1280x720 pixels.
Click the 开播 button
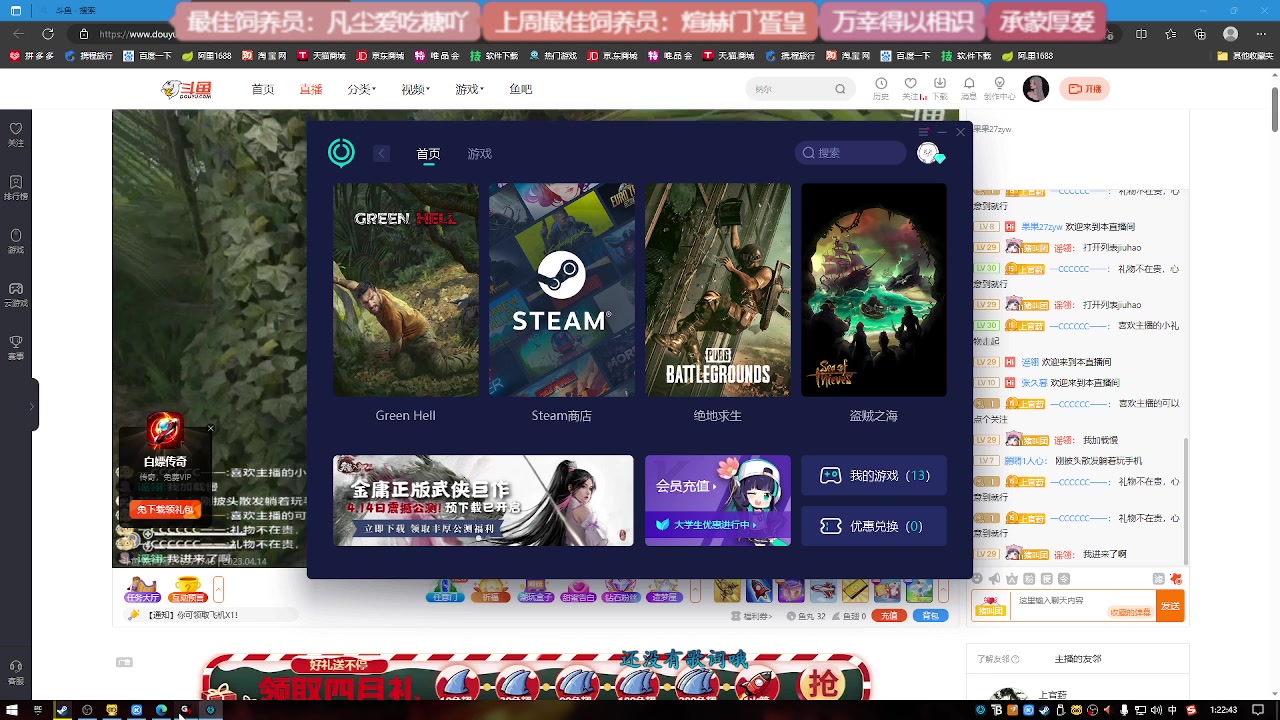[x=1085, y=89]
